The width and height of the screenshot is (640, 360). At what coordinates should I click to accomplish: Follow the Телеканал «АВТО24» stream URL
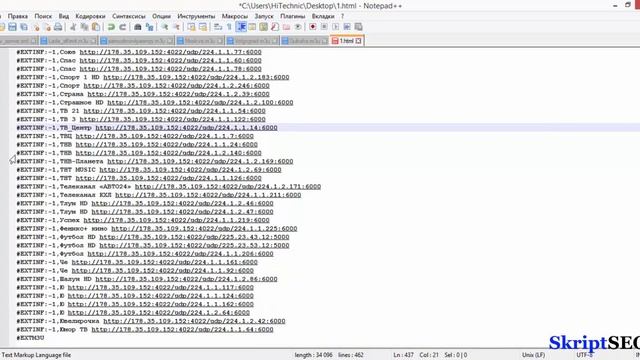pyautogui.click(x=228, y=187)
